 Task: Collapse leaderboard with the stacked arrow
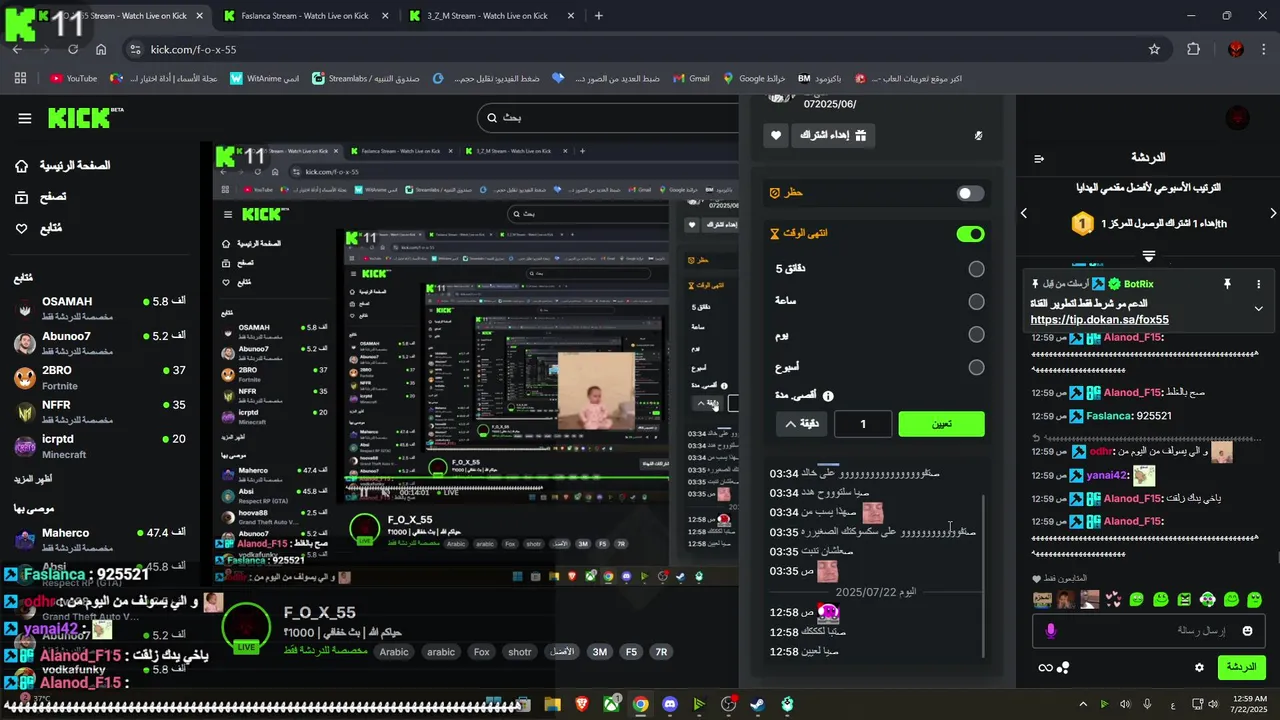pyautogui.click(x=1149, y=257)
